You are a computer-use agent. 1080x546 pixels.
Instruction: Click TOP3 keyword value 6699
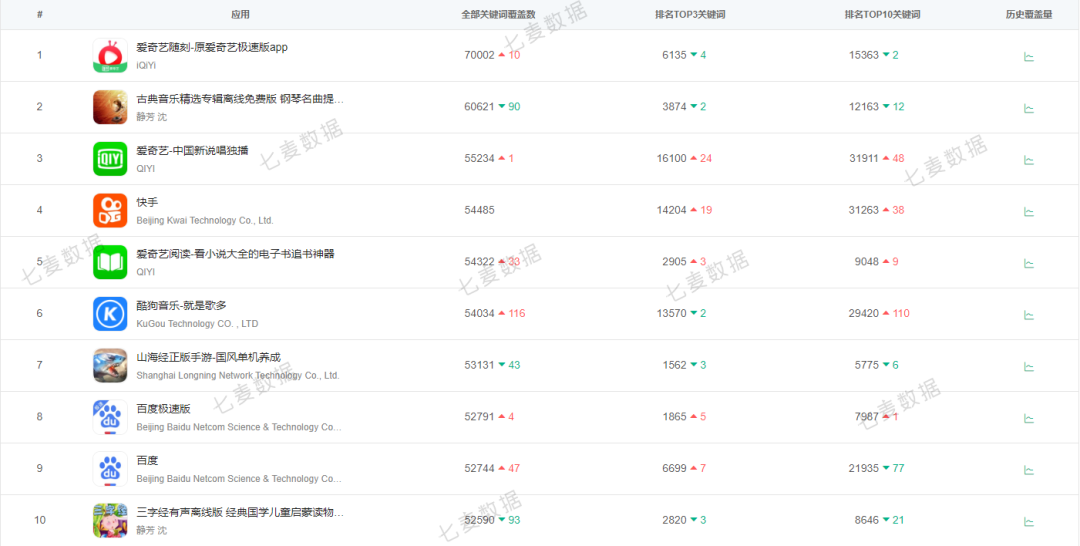674,468
